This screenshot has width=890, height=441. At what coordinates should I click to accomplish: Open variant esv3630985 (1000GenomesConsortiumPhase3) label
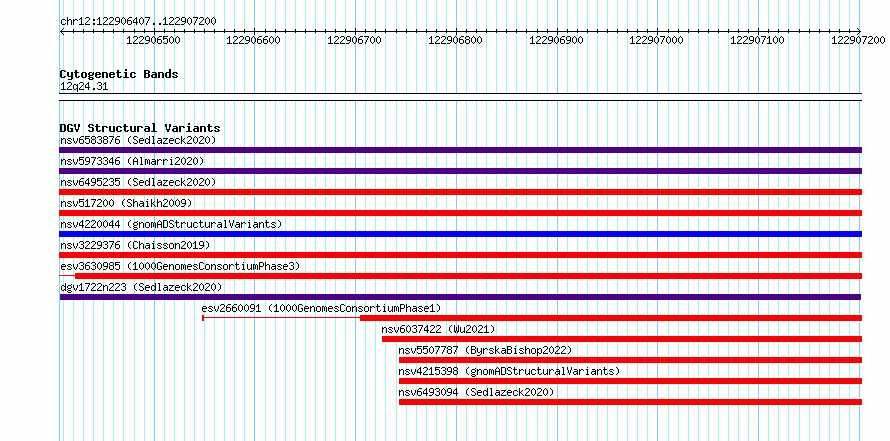tap(180, 266)
